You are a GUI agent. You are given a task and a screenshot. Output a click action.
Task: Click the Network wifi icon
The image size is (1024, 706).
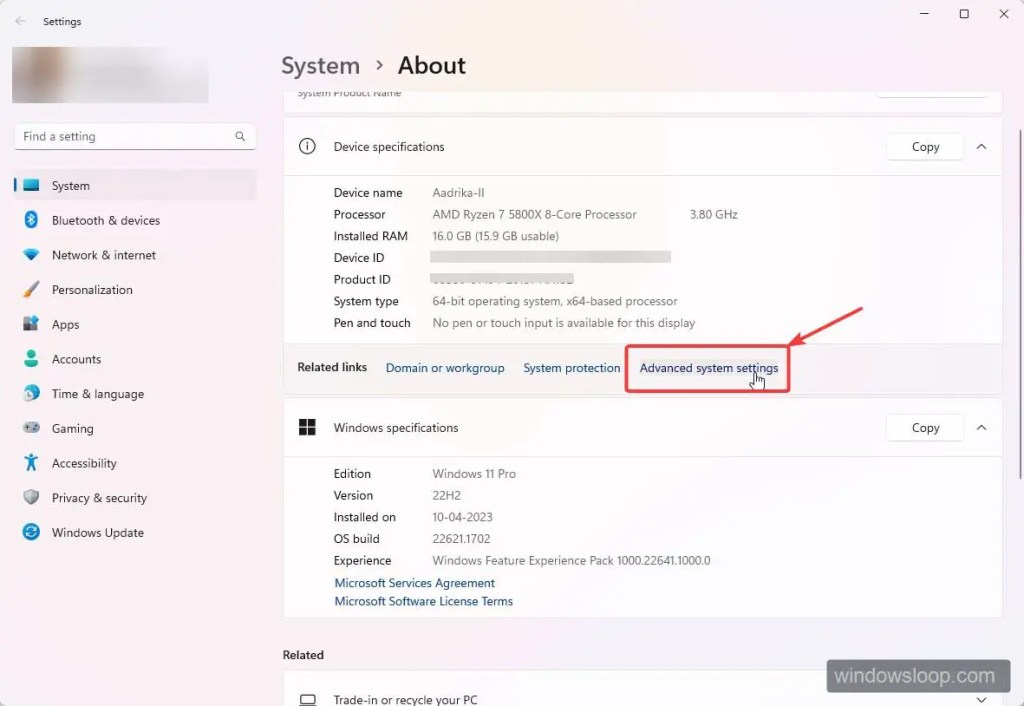coord(31,255)
